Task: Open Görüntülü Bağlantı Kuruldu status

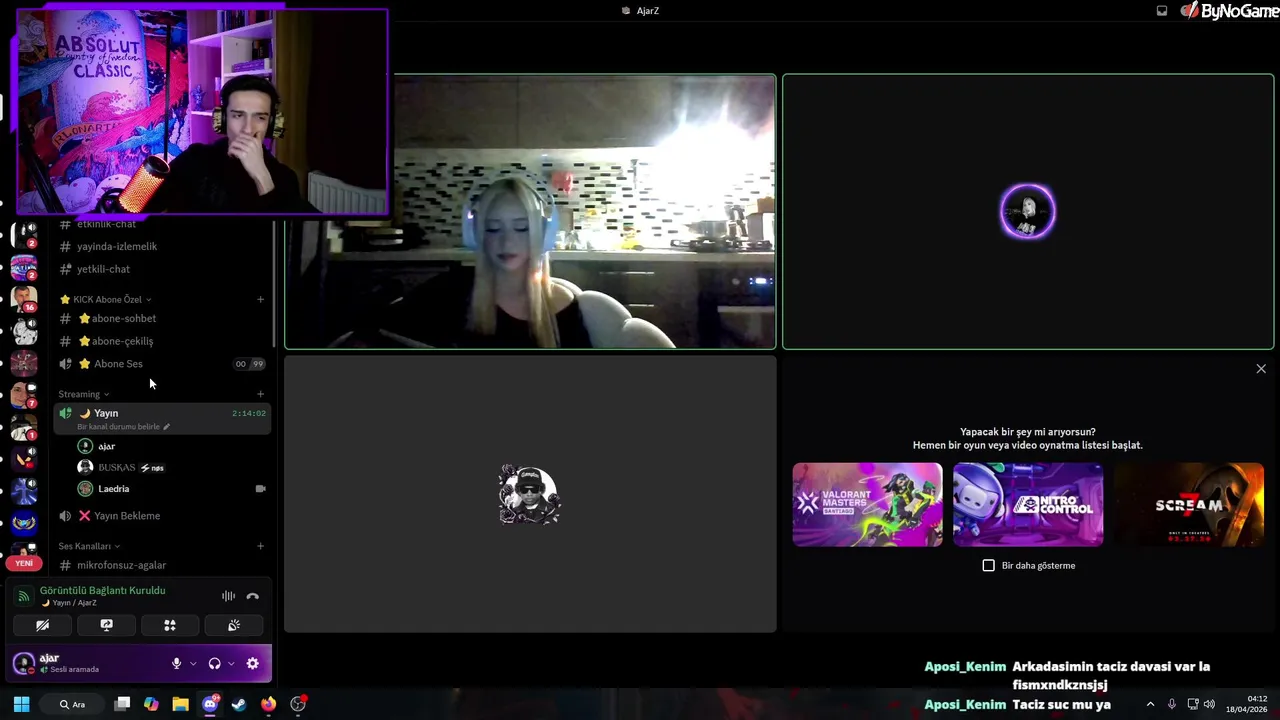Action: (103, 590)
